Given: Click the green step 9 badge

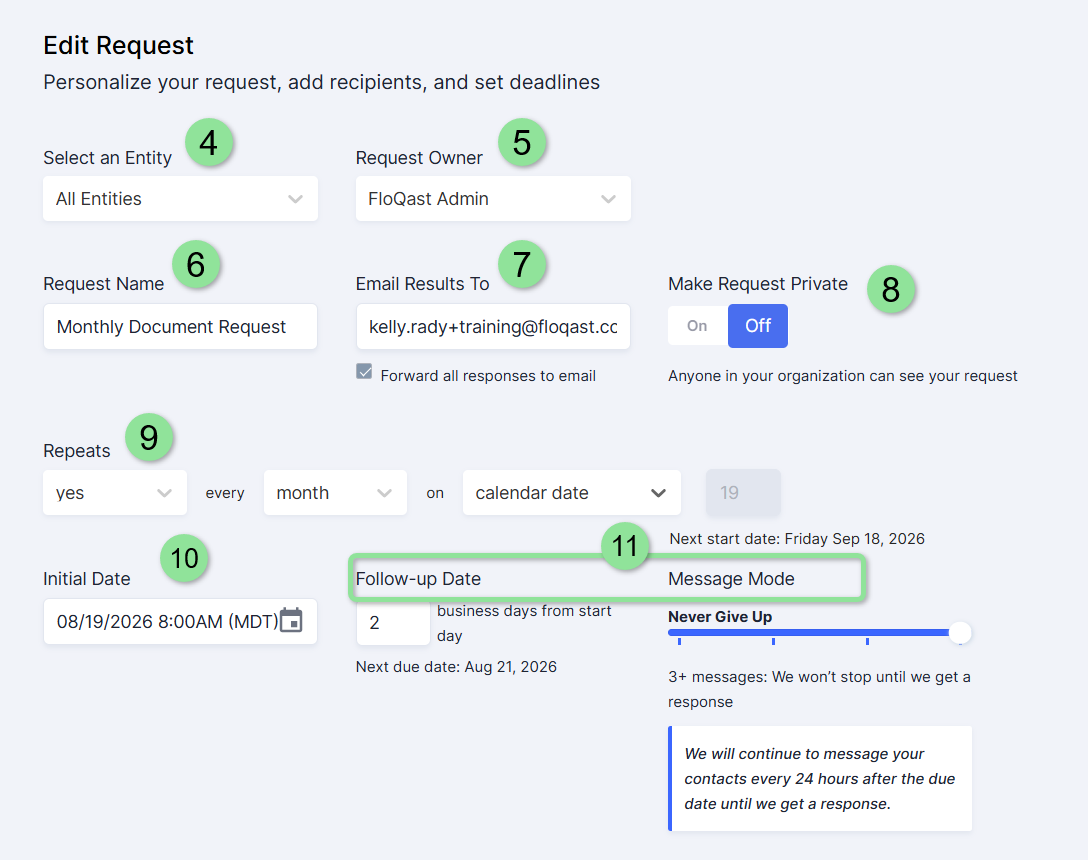Looking at the screenshot, I should (x=149, y=437).
